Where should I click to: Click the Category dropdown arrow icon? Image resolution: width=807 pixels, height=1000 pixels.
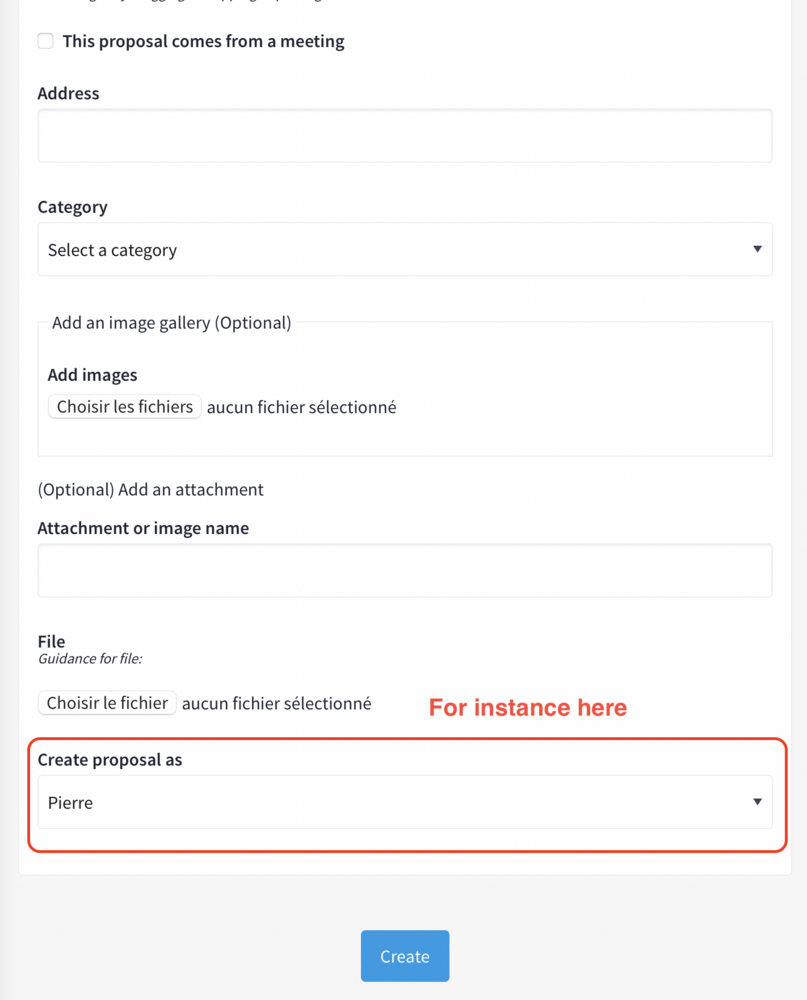(x=757, y=249)
